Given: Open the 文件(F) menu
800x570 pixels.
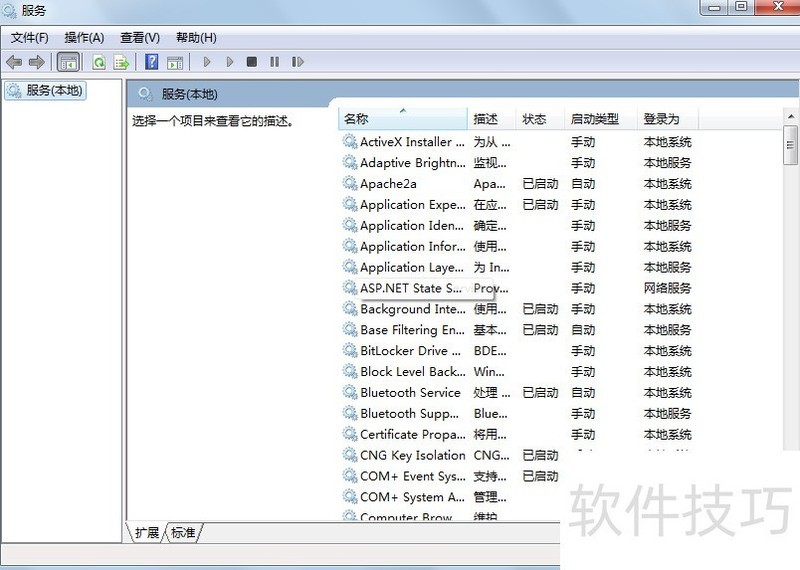Looking at the screenshot, I should [30, 38].
